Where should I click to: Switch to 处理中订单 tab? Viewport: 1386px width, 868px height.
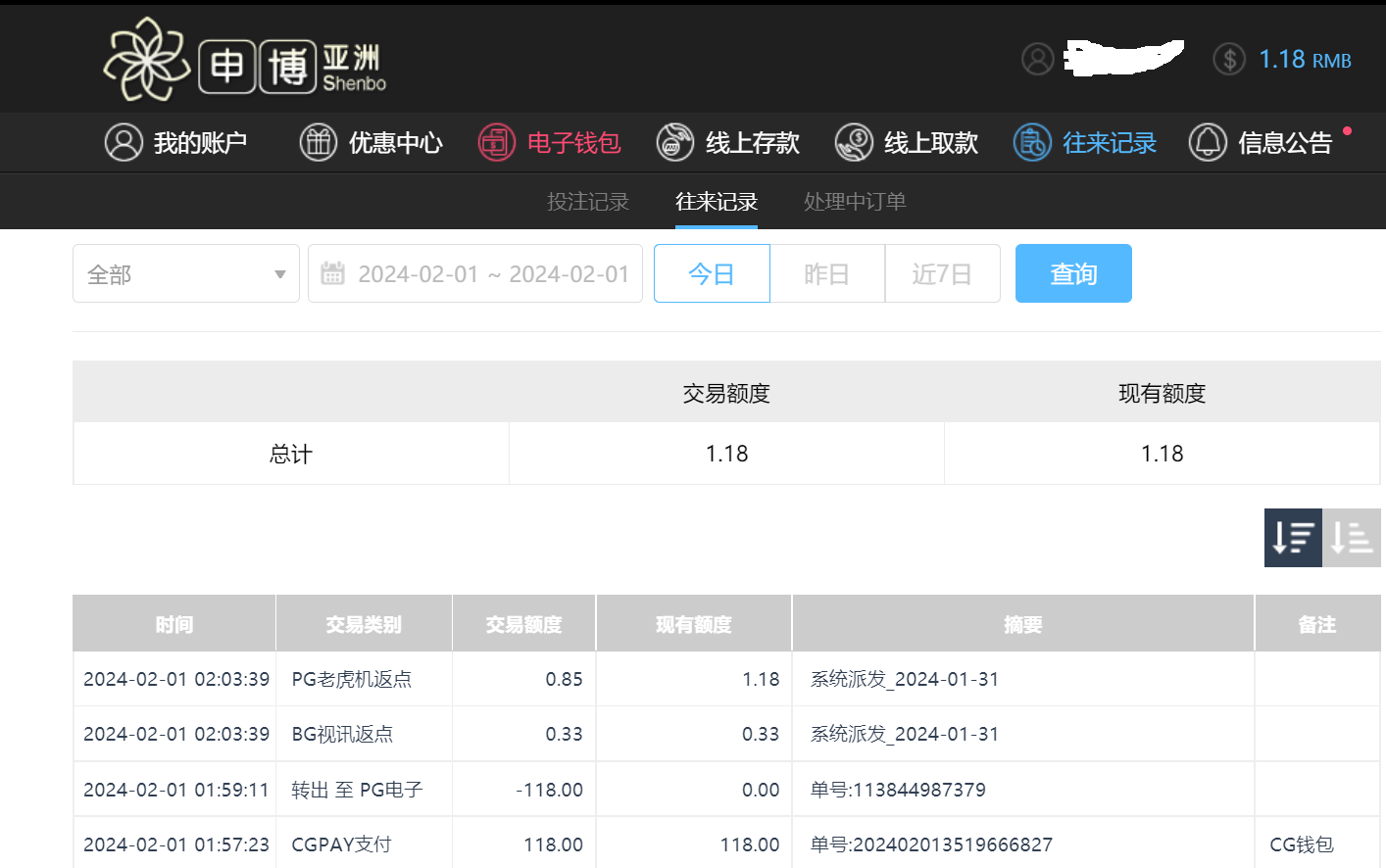pyautogui.click(x=855, y=202)
